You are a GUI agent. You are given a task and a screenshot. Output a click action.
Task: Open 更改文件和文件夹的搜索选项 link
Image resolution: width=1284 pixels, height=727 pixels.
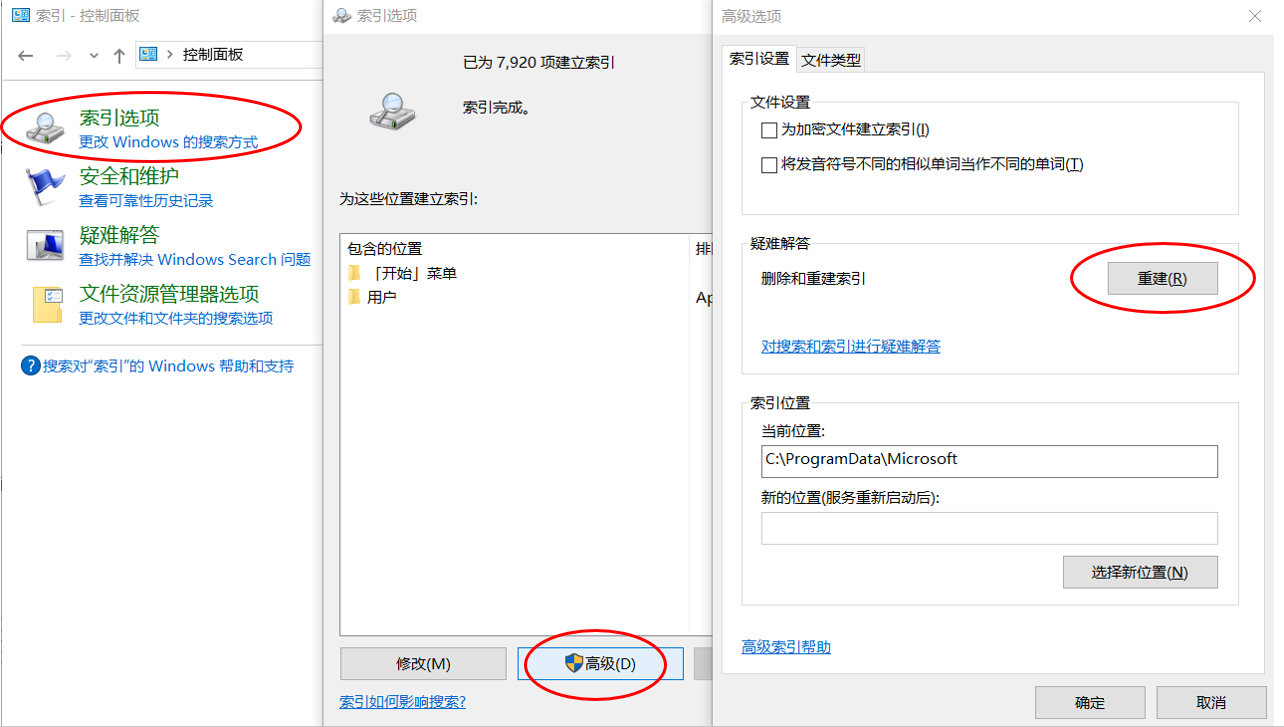coord(176,318)
